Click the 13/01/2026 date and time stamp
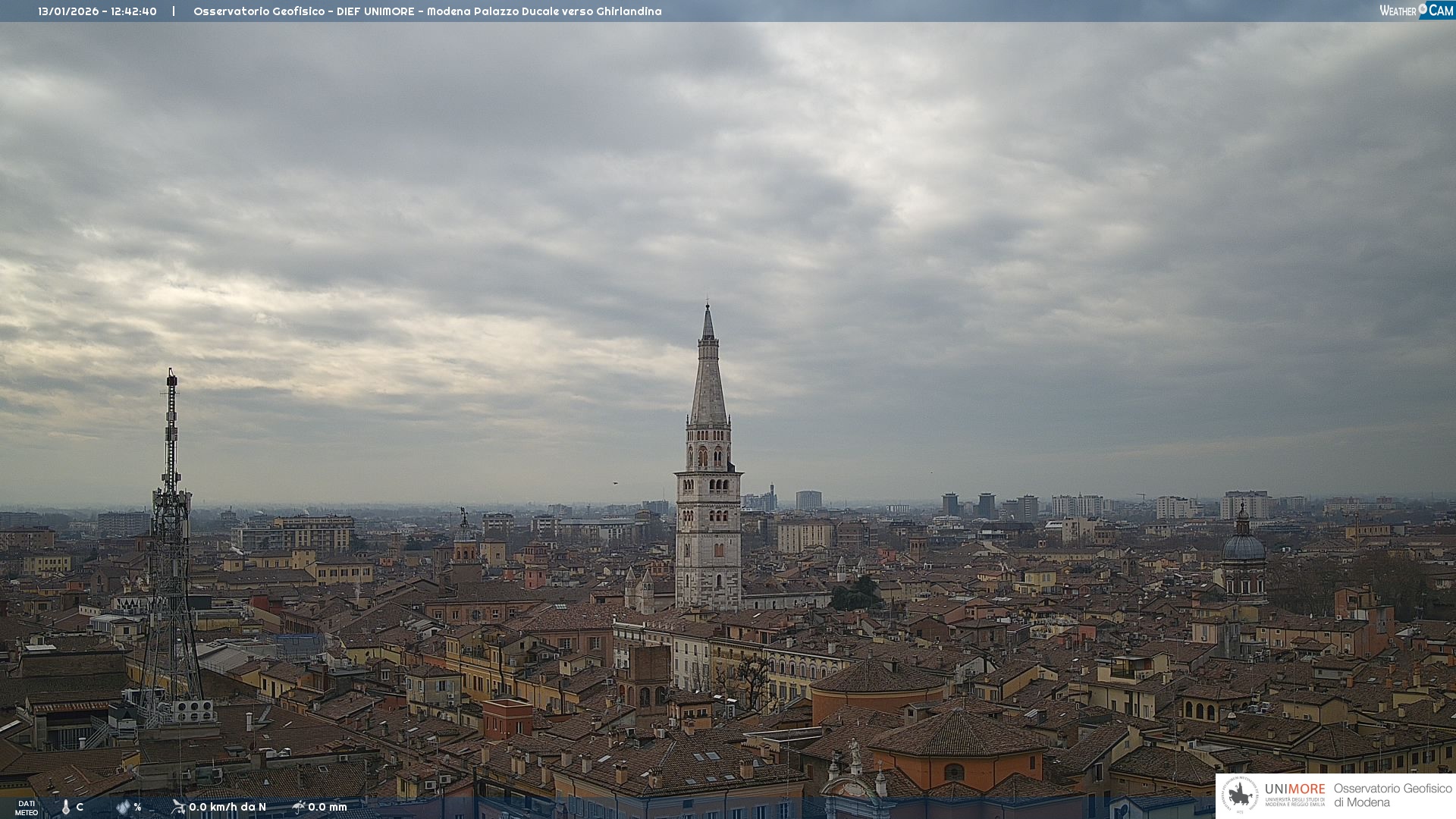Viewport: 1456px width, 819px height. 97,11
